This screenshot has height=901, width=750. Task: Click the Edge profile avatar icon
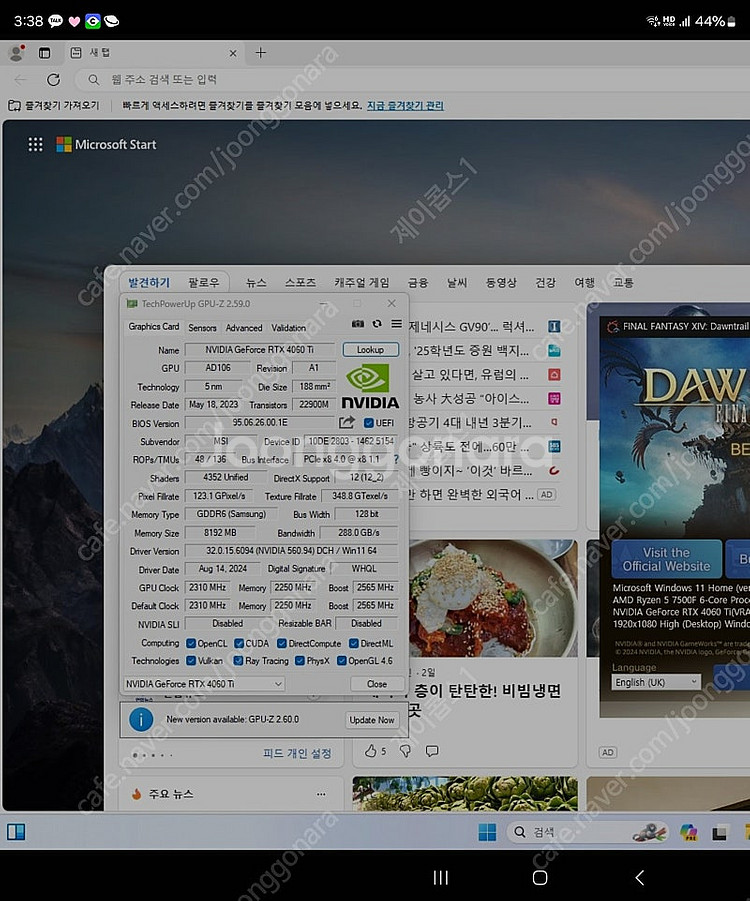tap(17, 53)
